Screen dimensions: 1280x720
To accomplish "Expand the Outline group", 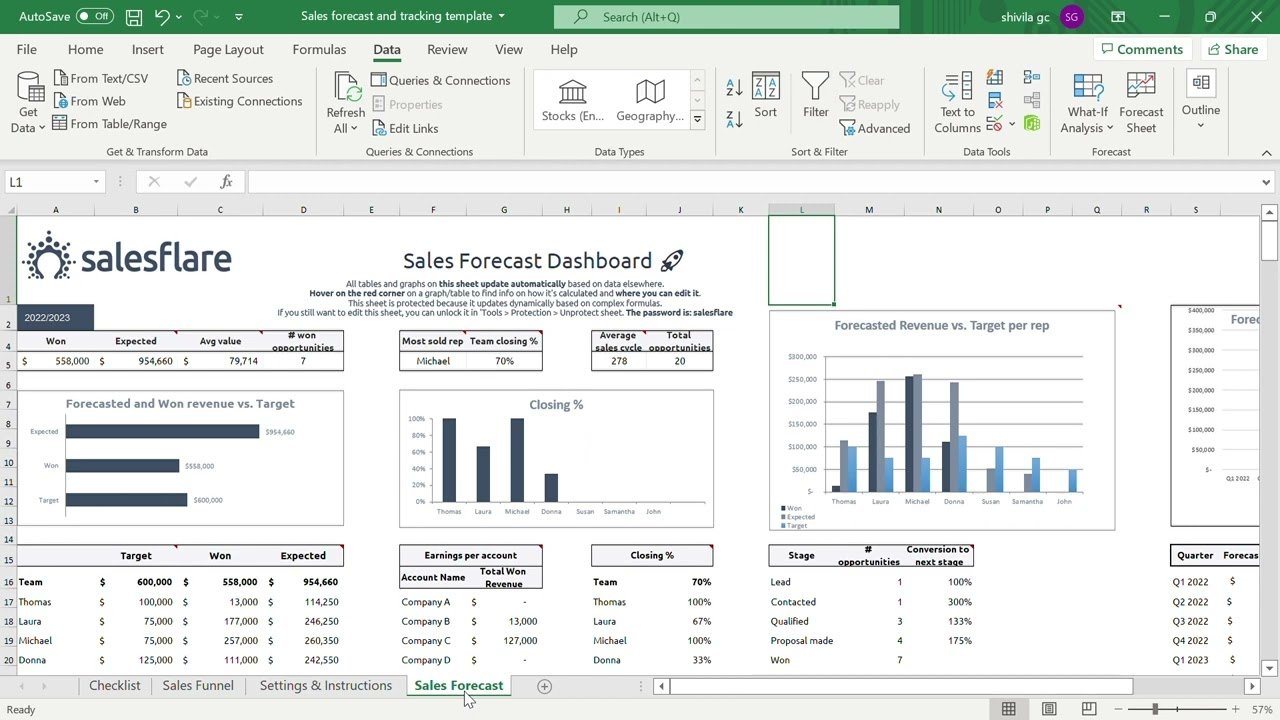I will click(1200, 100).
